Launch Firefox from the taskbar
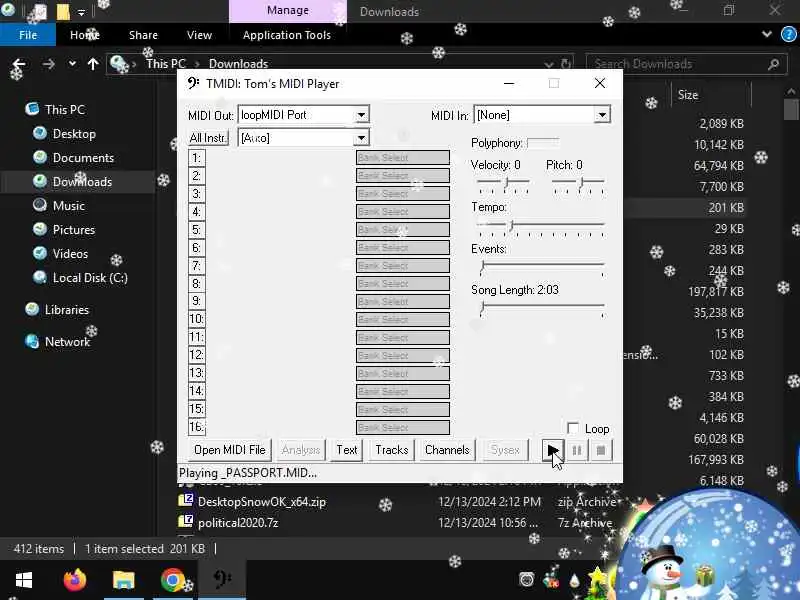This screenshot has width=800, height=600. coord(74,580)
